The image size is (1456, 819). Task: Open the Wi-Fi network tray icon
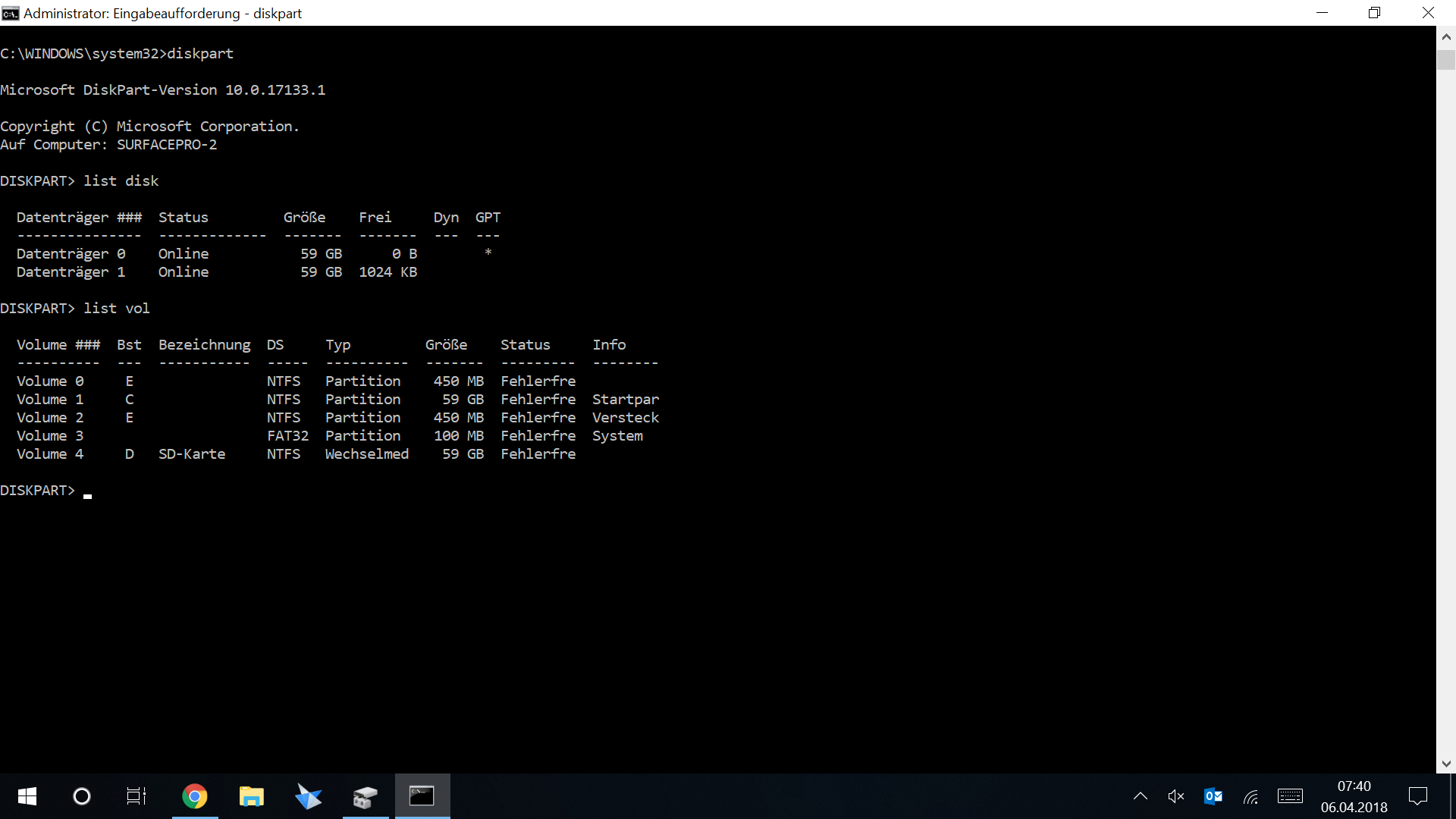click(1251, 796)
